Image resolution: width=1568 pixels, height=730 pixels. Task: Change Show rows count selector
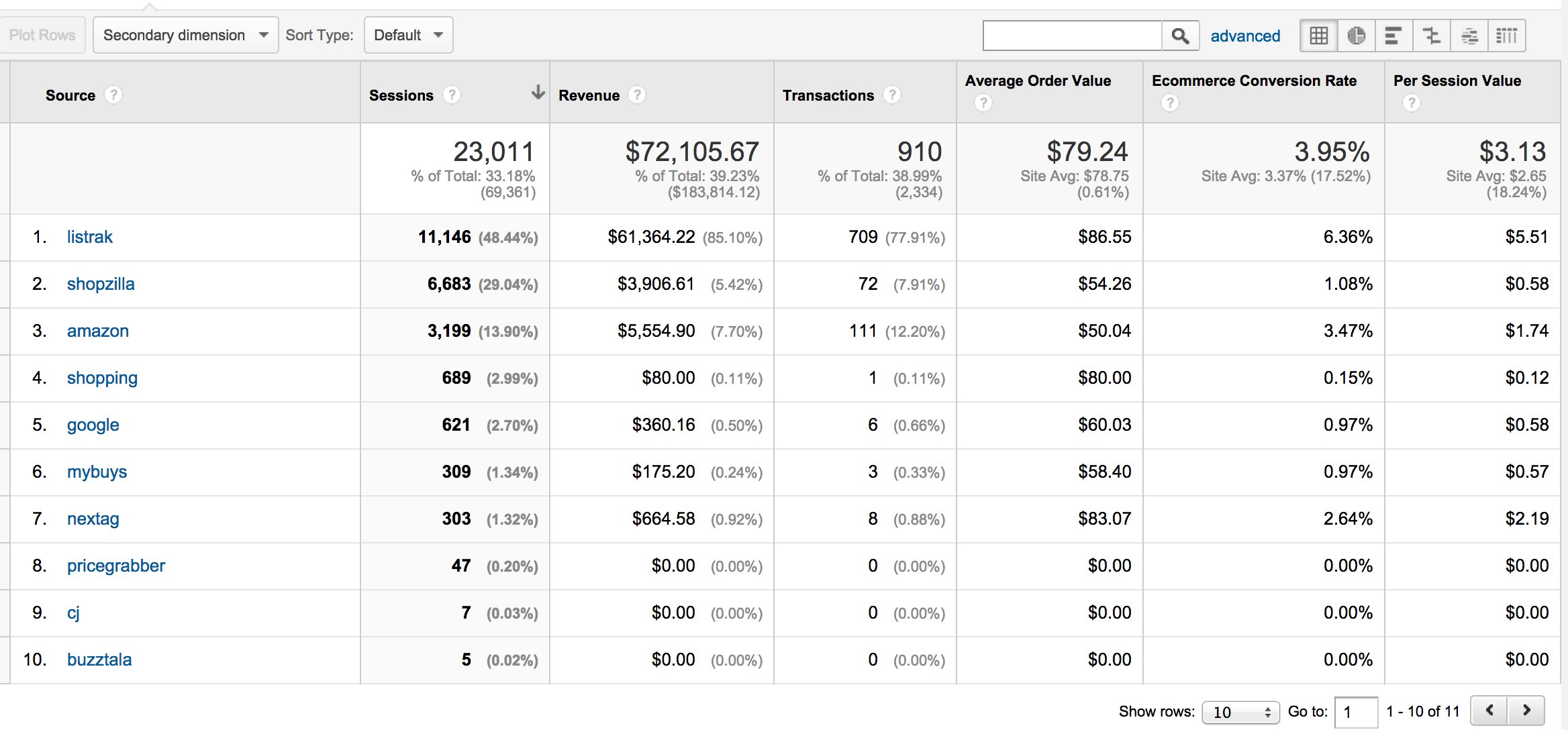(1240, 712)
